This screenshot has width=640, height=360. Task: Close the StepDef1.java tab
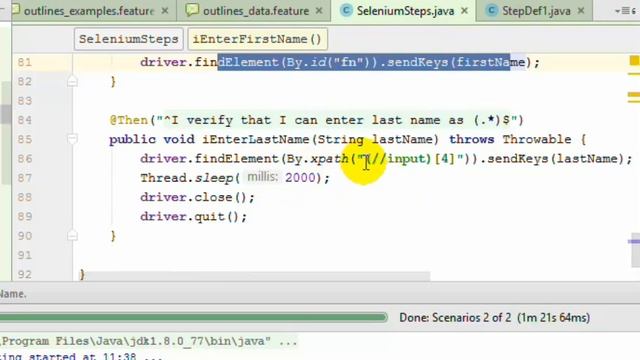(x=581, y=11)
